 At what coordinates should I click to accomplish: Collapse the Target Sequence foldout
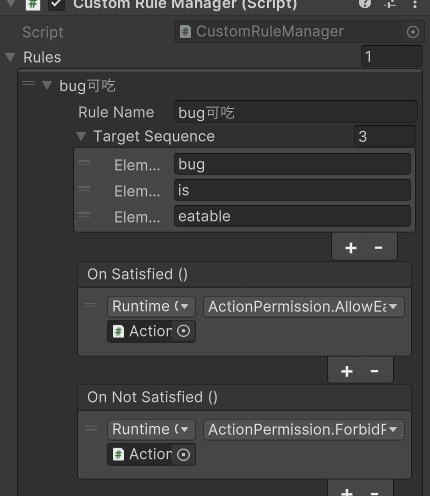pos(81,136)
